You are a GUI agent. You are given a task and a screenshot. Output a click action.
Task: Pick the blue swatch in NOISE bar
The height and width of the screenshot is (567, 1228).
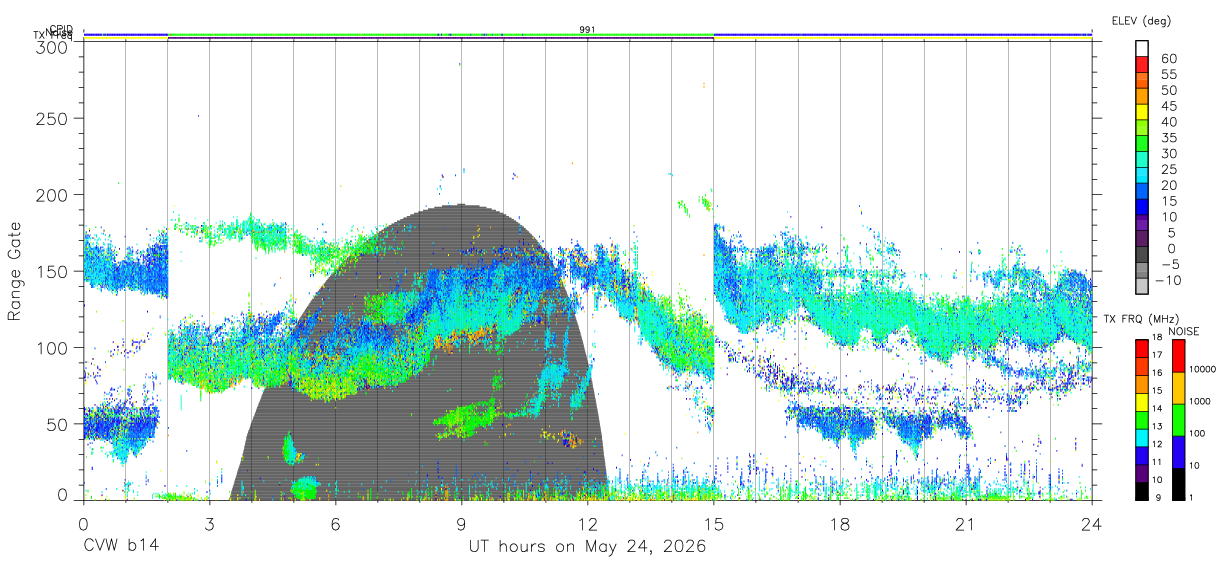[1178, 452]
